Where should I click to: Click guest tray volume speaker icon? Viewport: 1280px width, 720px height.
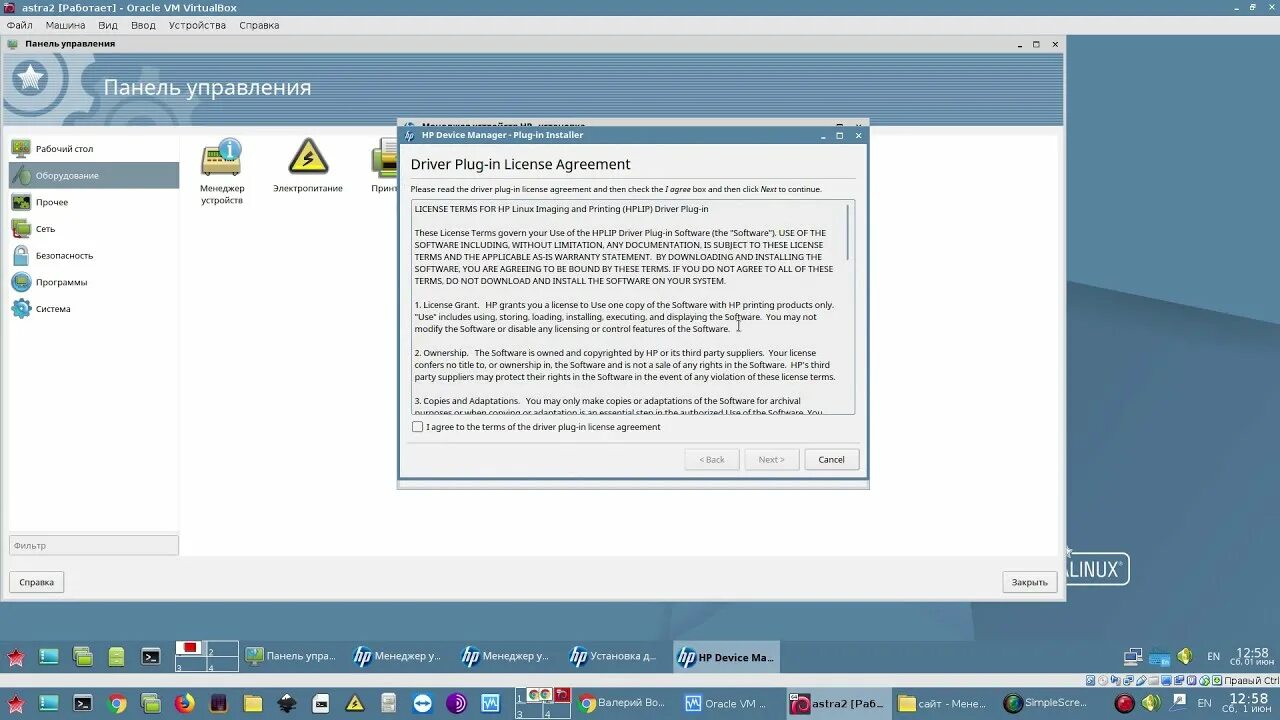click(1185, 657)
